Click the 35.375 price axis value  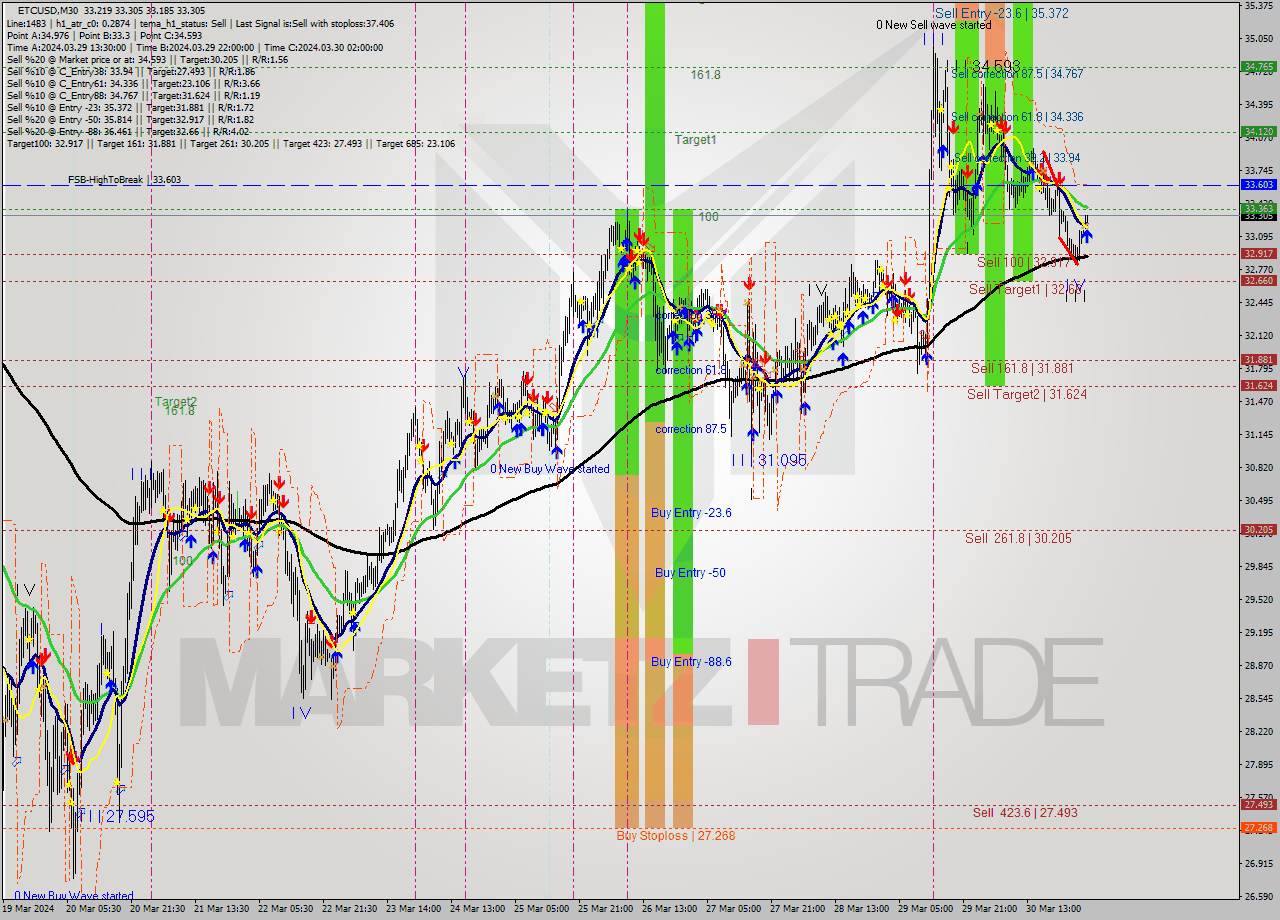tap(1258, 6)
